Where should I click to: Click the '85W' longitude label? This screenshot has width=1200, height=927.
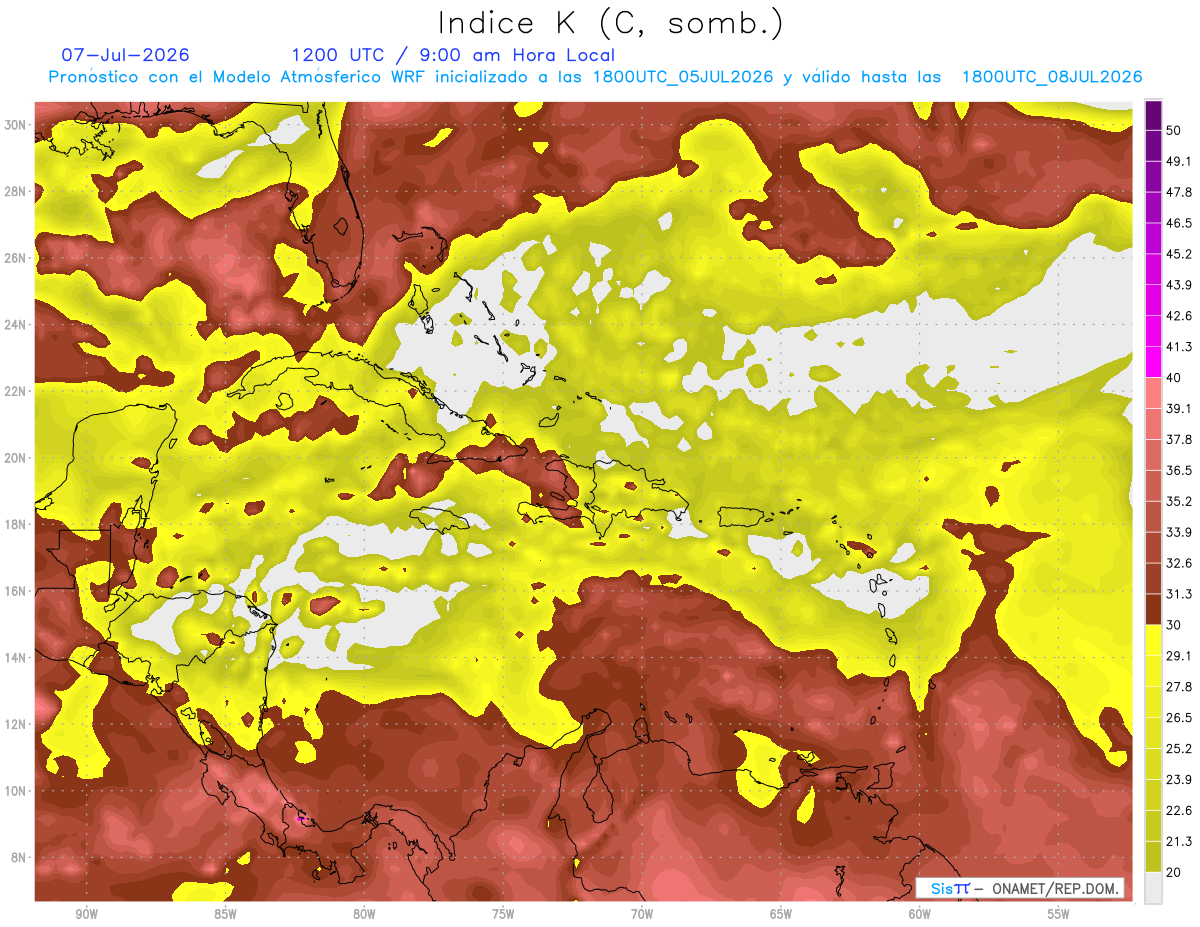(x=225, y=914)
